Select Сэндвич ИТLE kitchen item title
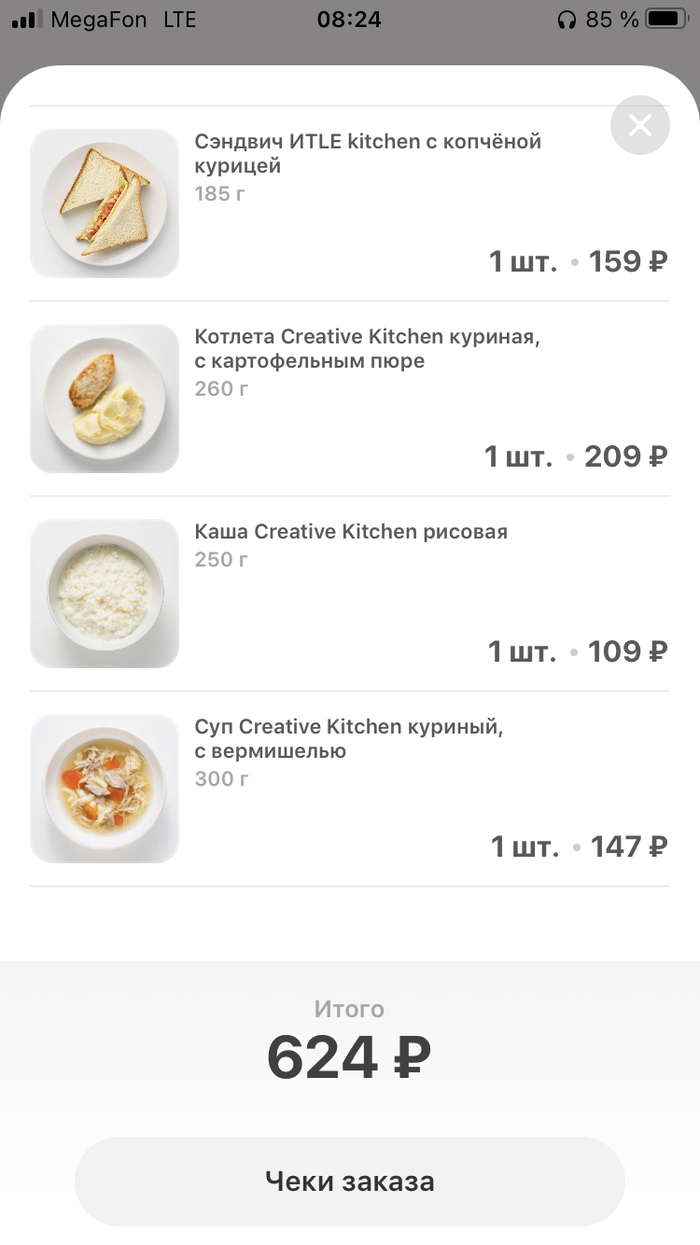The width and height of the screenshot is (700, 1245). (367, 154)
